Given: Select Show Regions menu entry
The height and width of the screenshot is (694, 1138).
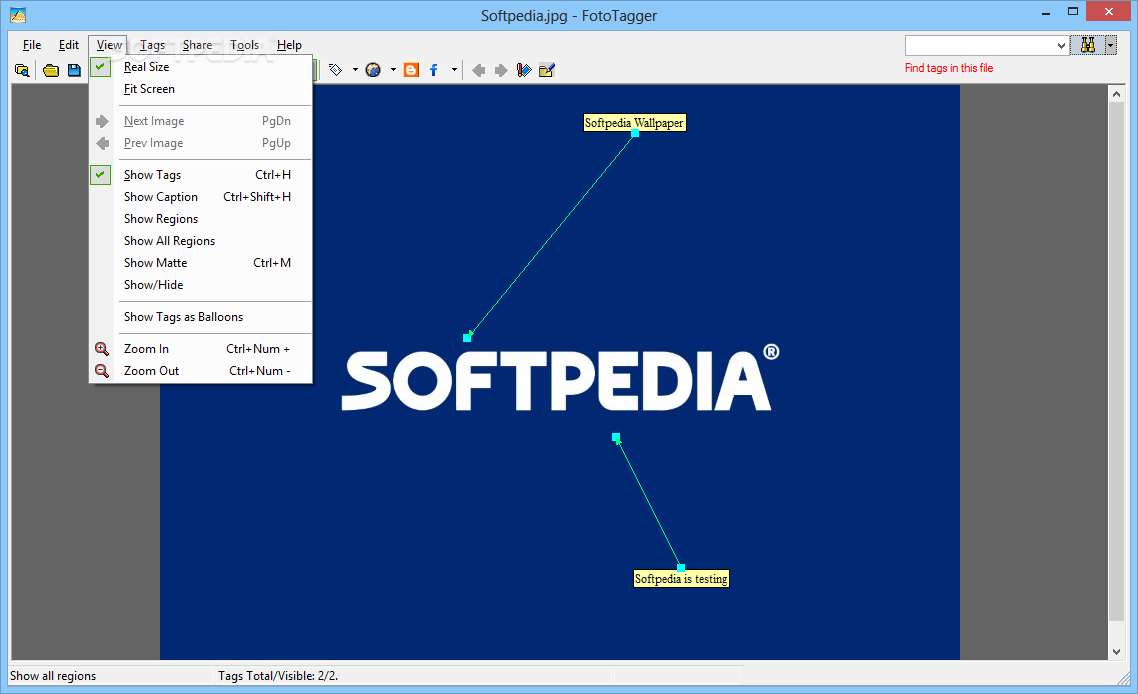Looking at the screenshot, I should click(201, 219).
